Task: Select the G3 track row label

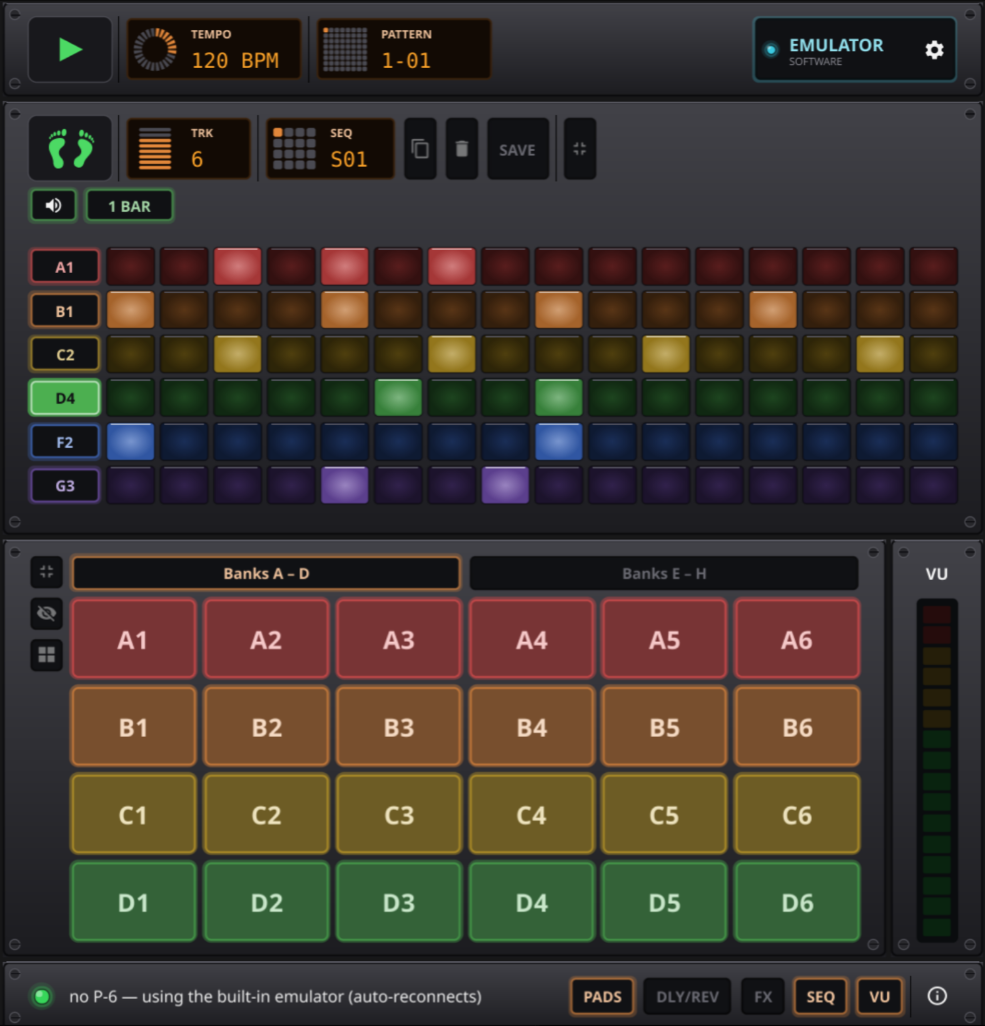Action: (x=65, y=486)
